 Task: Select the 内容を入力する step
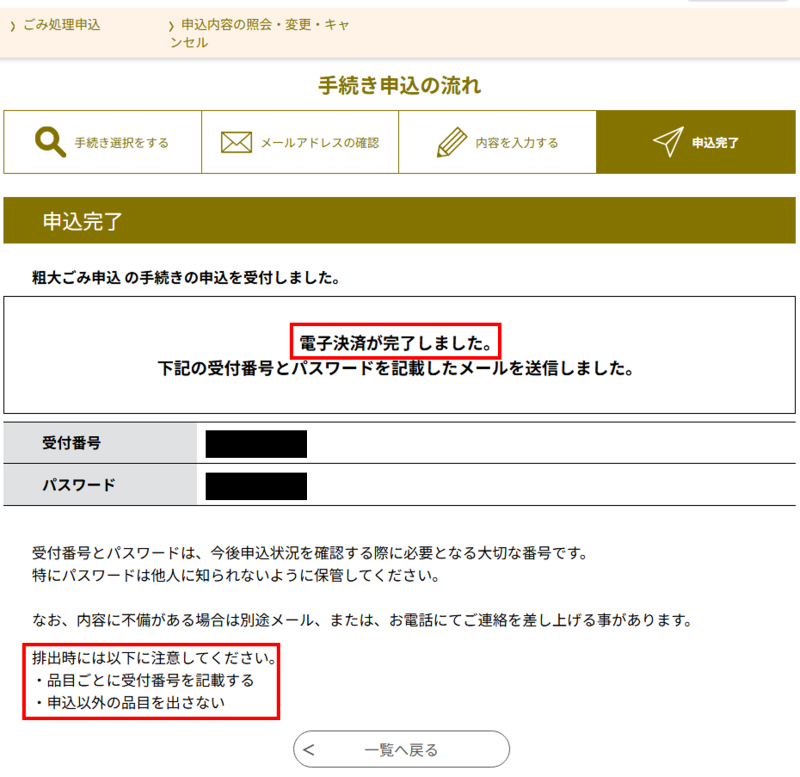tap(497, 142)
